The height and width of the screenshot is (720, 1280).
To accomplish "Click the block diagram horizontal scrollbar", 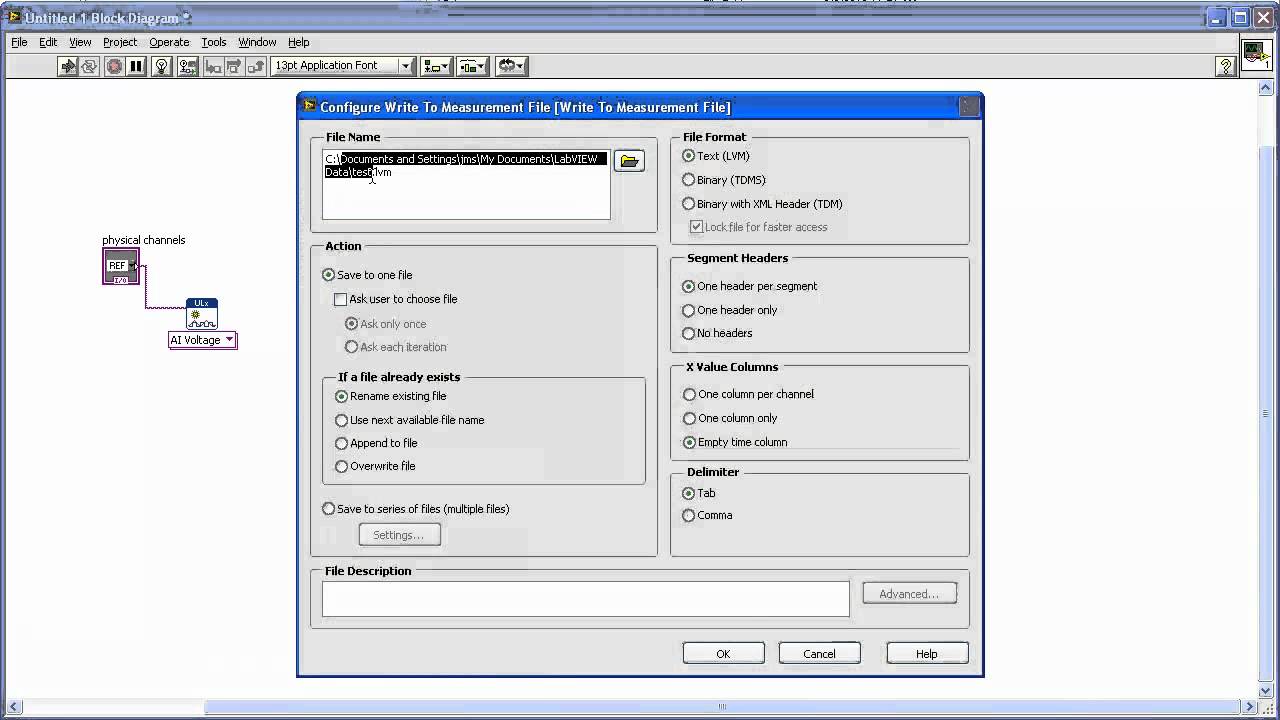I will click(x=722, y=707).
